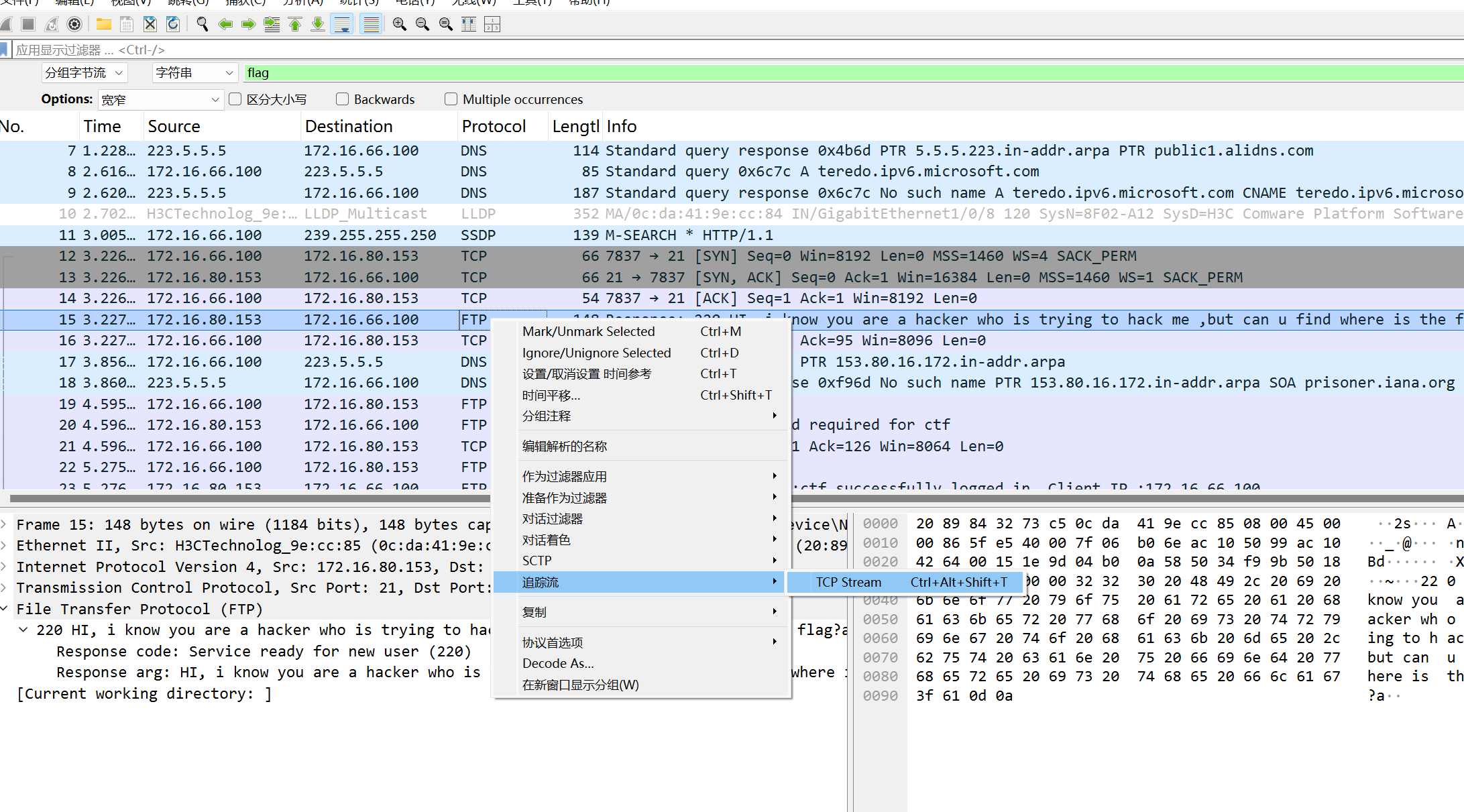Enable the 区分大小写 checkbox
Image resolution: width=1464 pixels, height=812 pixels.
pyautogui.click(x=235, y=99)
